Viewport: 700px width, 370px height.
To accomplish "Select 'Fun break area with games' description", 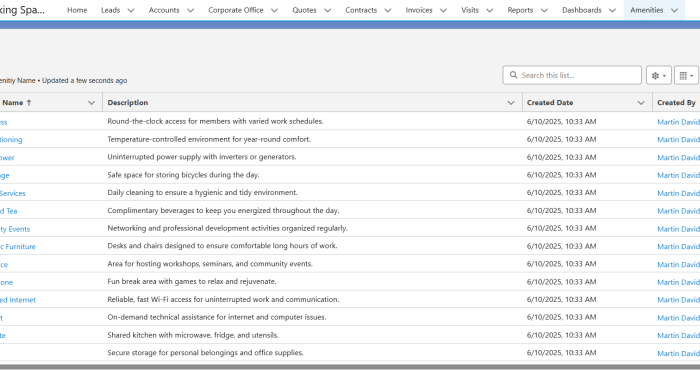I will point(192,282).
